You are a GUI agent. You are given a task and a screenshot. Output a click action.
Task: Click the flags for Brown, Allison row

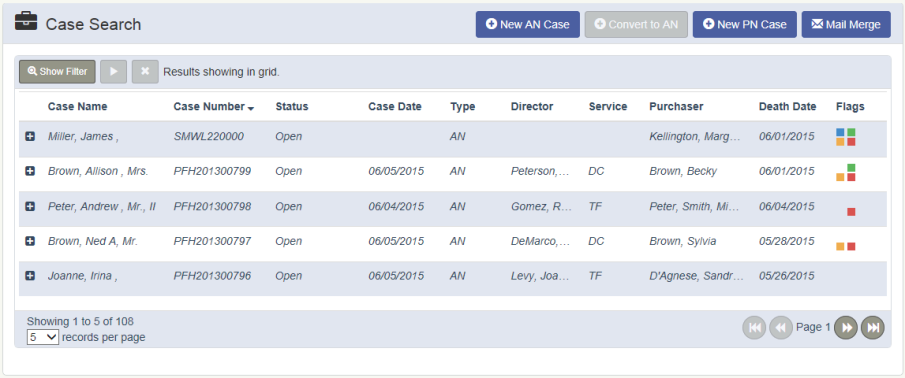tap(846, 172)
